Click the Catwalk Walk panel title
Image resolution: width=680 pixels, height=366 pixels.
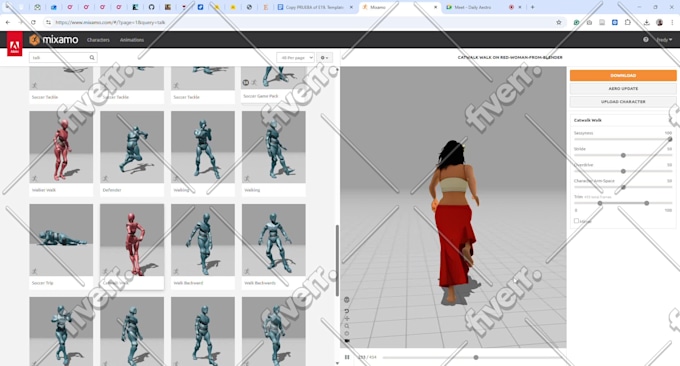(x=588, y=120)
